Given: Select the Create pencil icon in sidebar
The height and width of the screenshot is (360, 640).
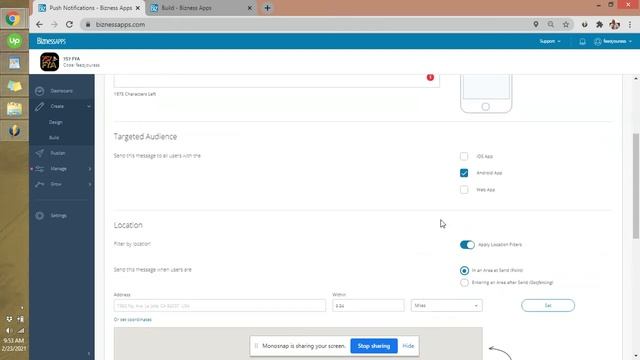Looking at the screenshot, I should (x=39, y=107).
